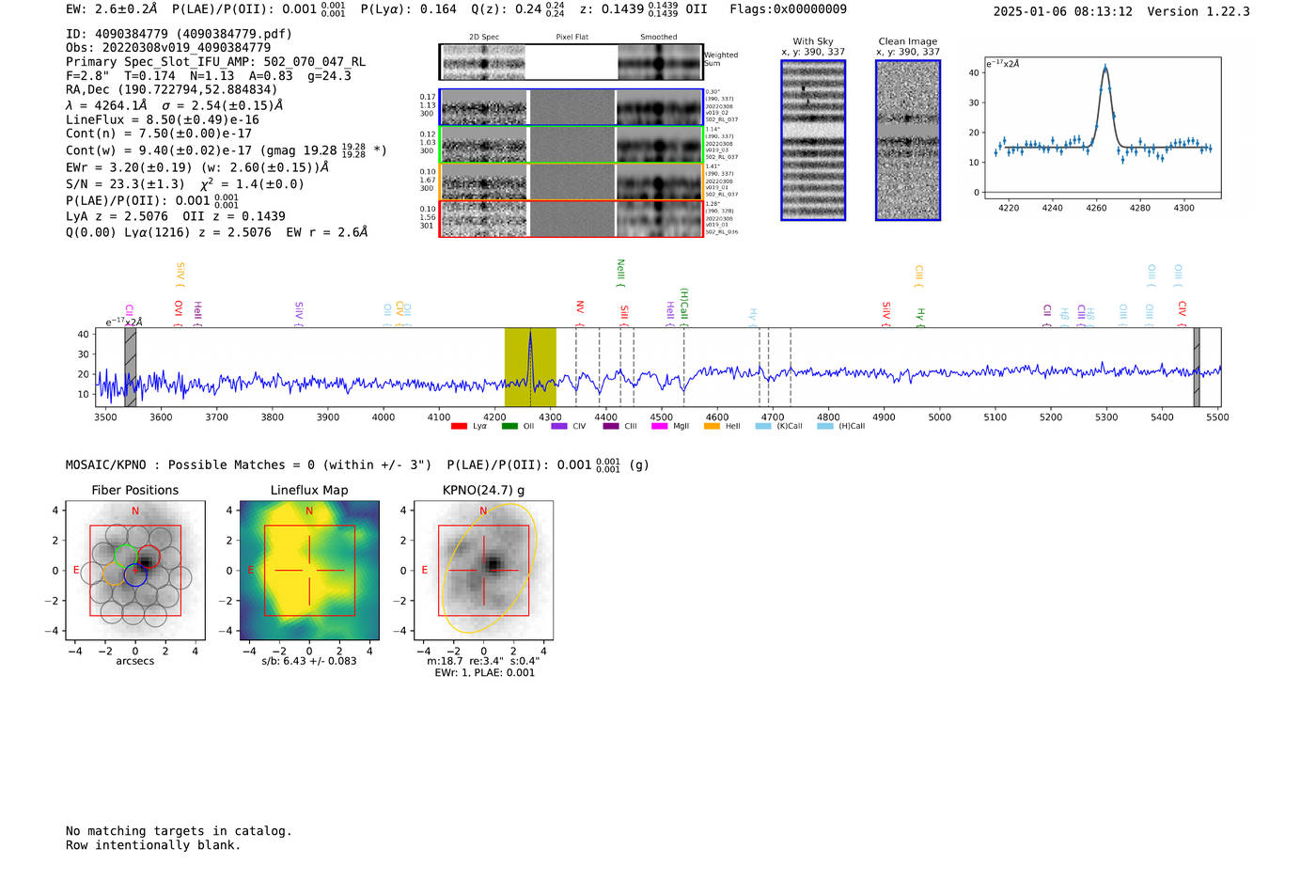Click the Gaussian emission line fit plot
1316x896 pixels.
[1102, 128]
